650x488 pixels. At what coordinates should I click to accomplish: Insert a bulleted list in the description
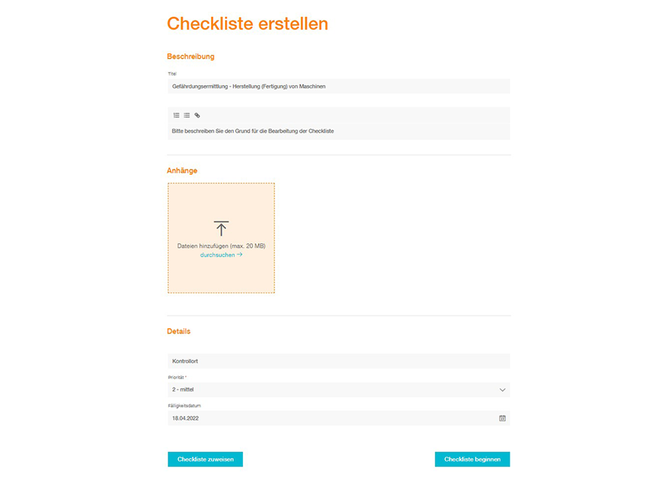click(x=187, y=115)
